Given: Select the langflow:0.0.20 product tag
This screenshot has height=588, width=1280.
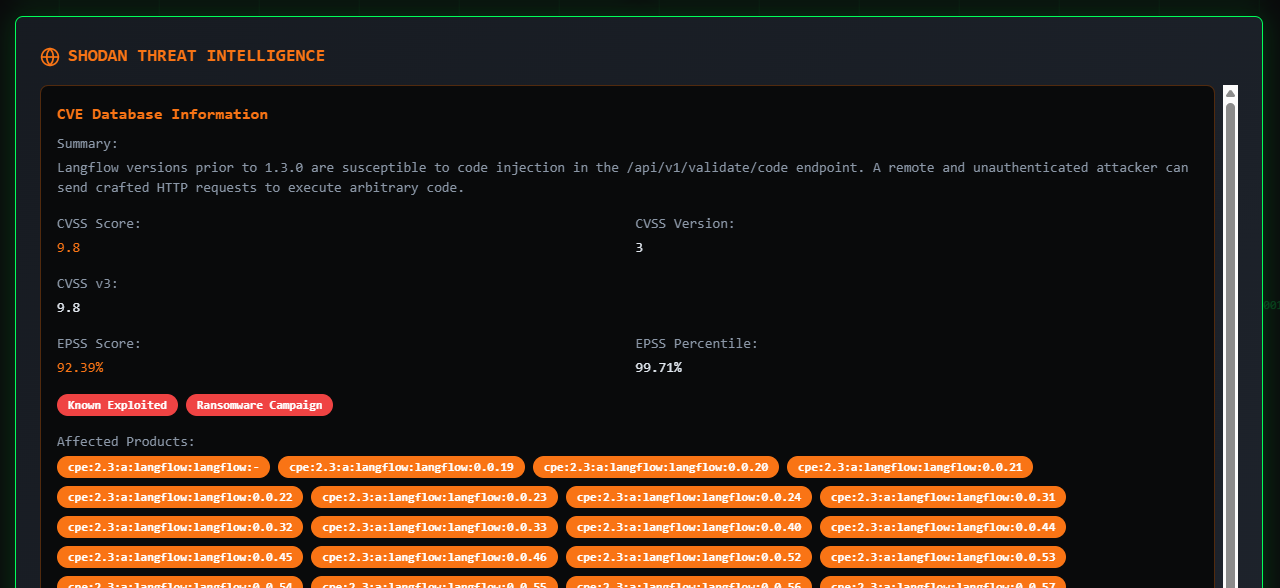Looking at the screenshot, I should [x=656, y=467].
